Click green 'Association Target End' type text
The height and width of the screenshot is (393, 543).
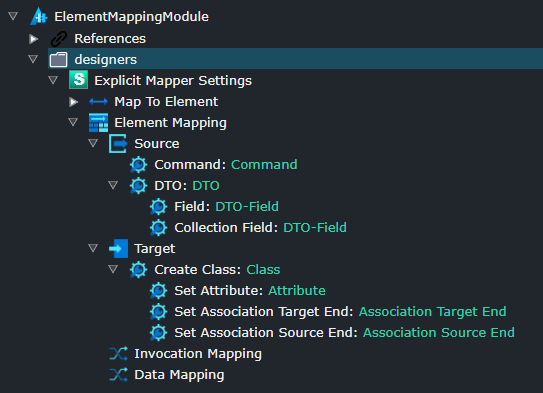click(x=433, y=312)
